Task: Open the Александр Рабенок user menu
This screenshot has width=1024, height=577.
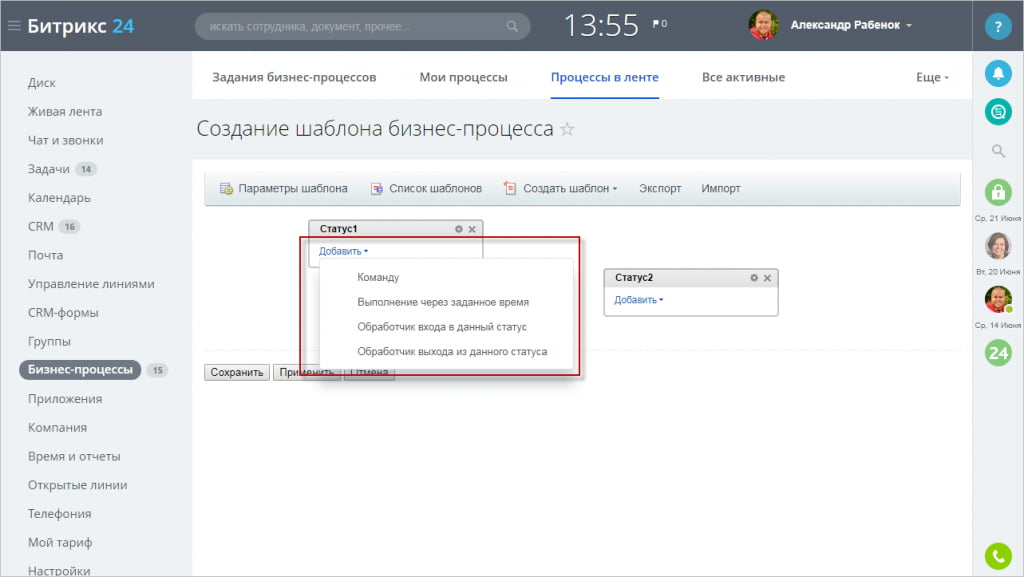Action: point(850,25)
